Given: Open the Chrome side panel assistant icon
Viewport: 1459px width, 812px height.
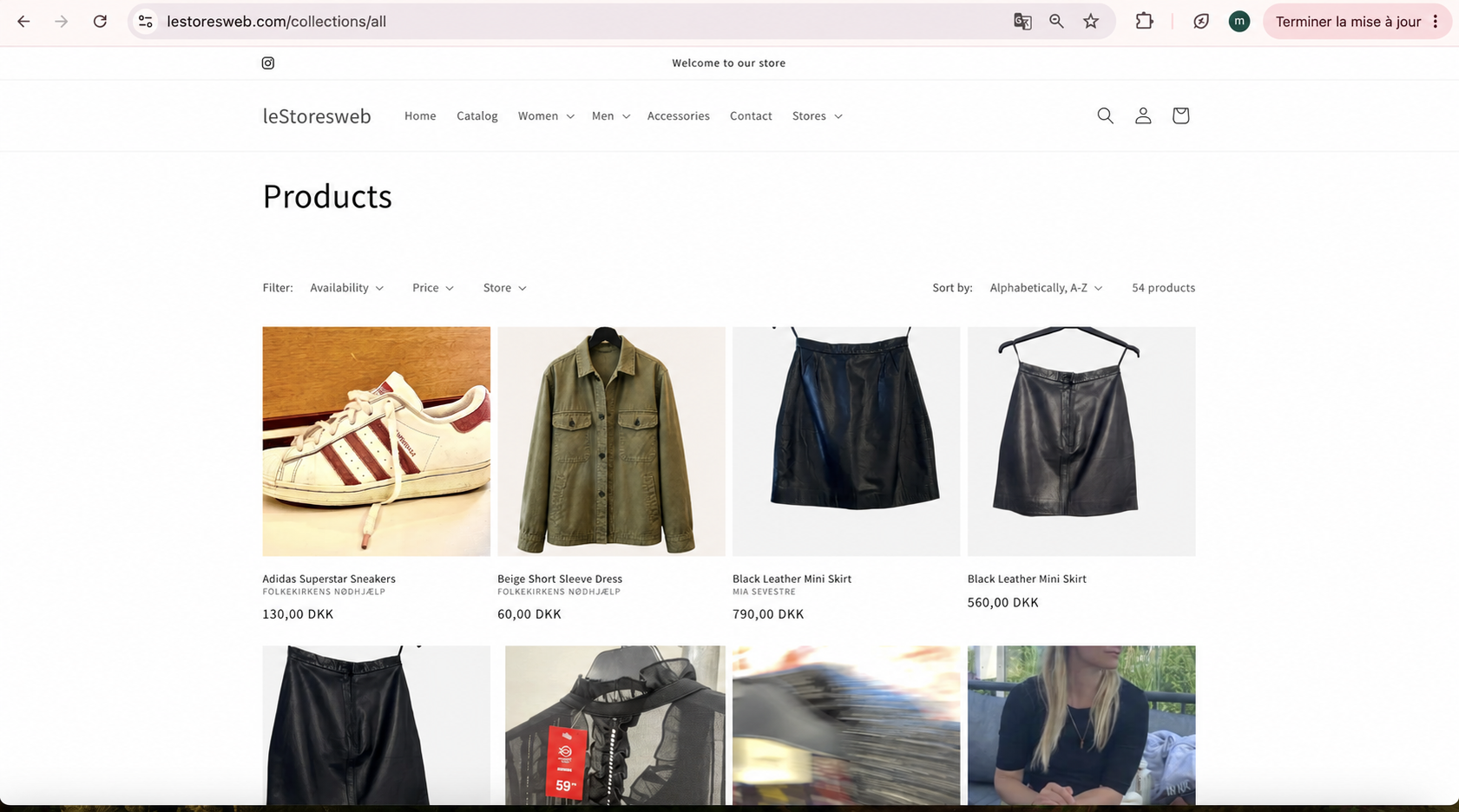Looking at the screenshot, I should click(1201, 22).
